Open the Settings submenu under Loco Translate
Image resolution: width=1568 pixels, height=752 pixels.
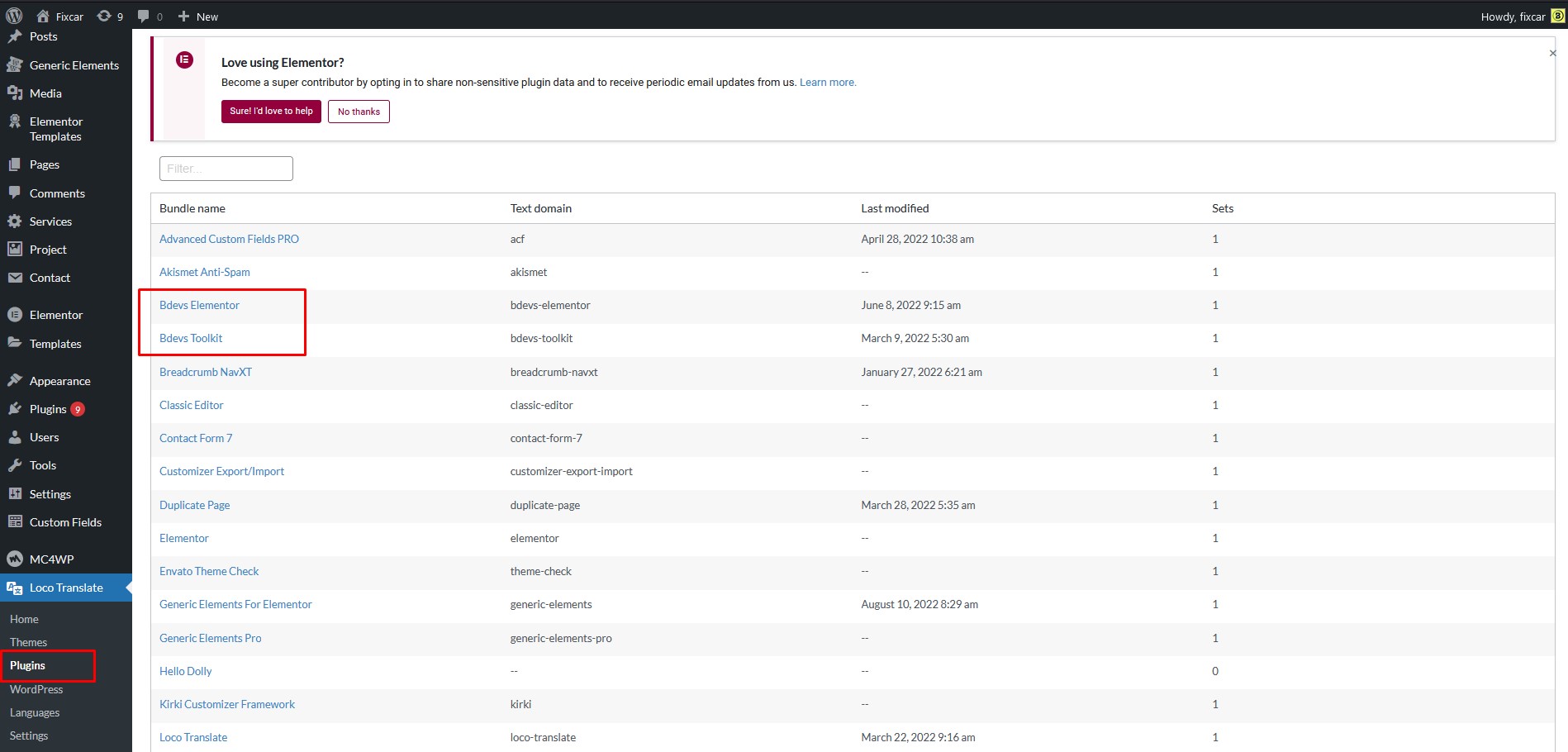pyautogui.click(x=29, y=735)
